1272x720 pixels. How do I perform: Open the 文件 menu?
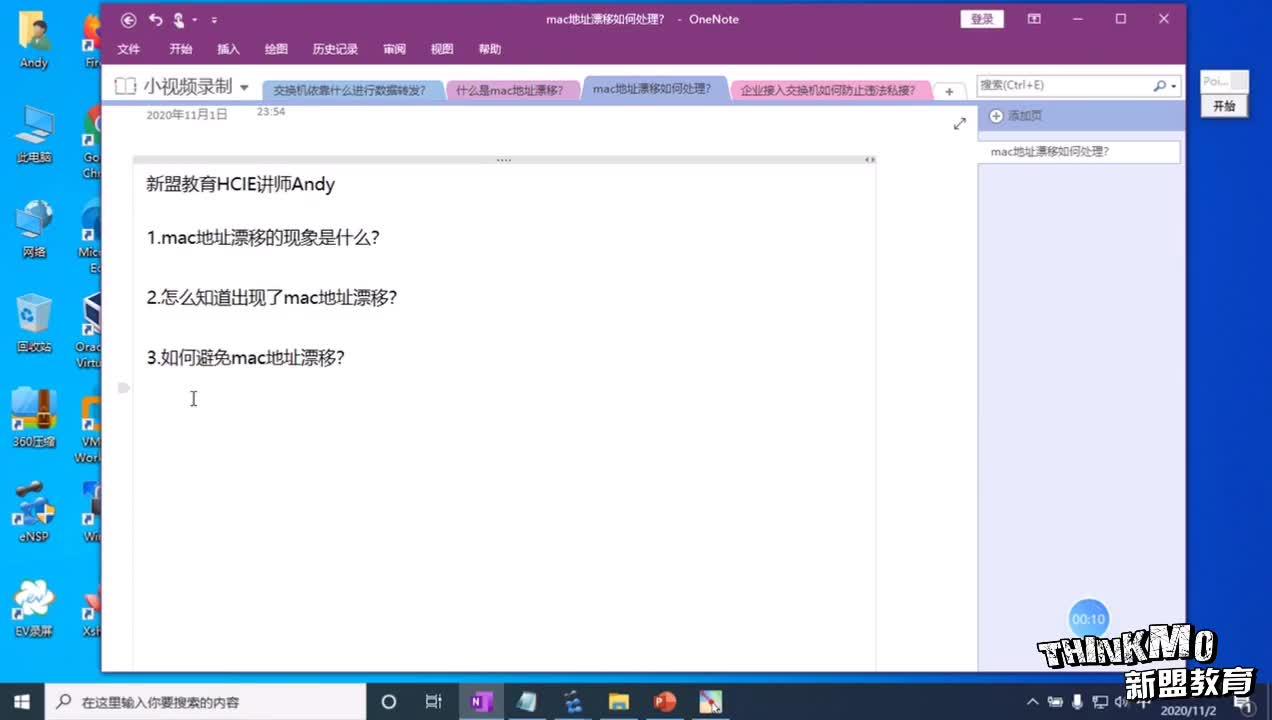(129, 49)
